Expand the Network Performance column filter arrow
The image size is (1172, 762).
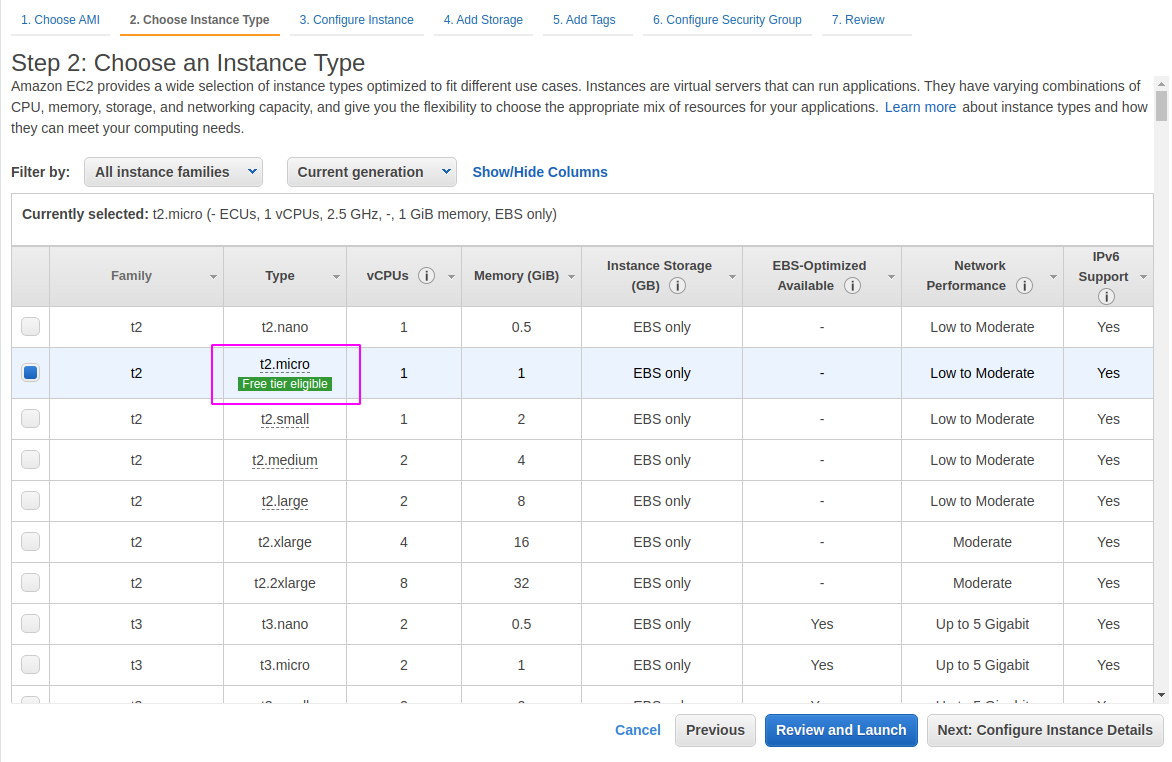tap(1052, 277)
